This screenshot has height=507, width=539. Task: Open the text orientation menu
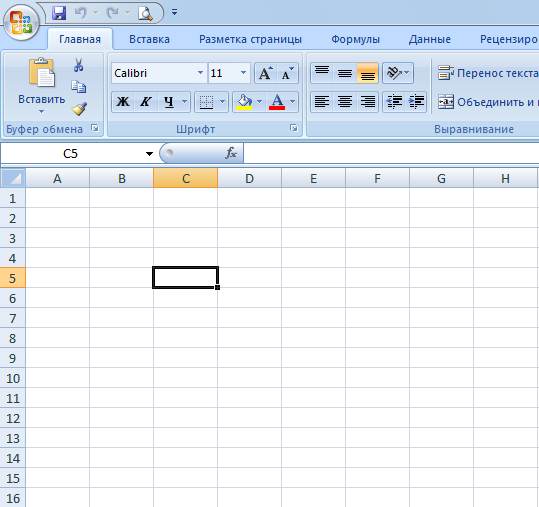click(x=398, y=73)
